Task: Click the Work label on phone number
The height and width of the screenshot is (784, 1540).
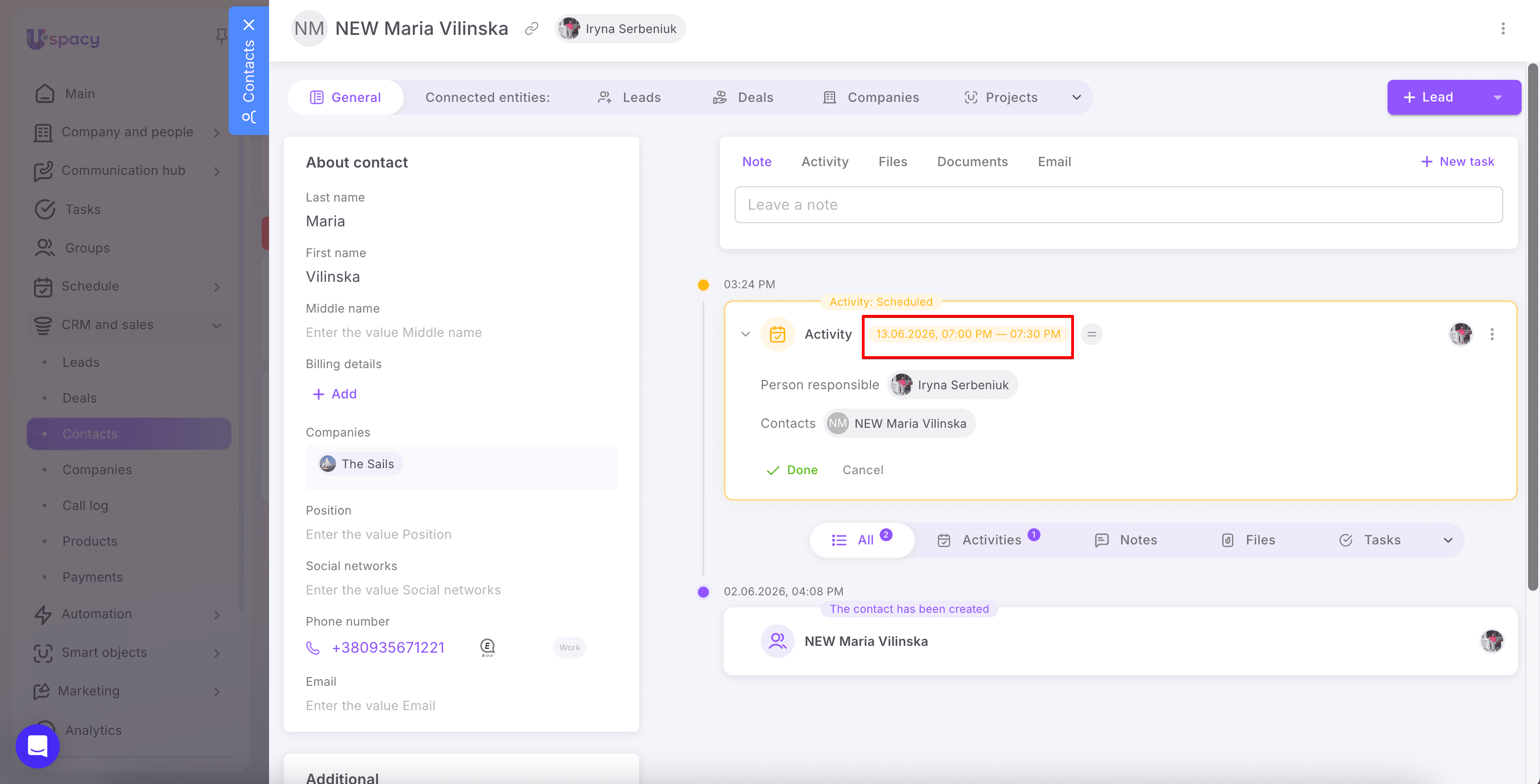Action: (569, 648)
